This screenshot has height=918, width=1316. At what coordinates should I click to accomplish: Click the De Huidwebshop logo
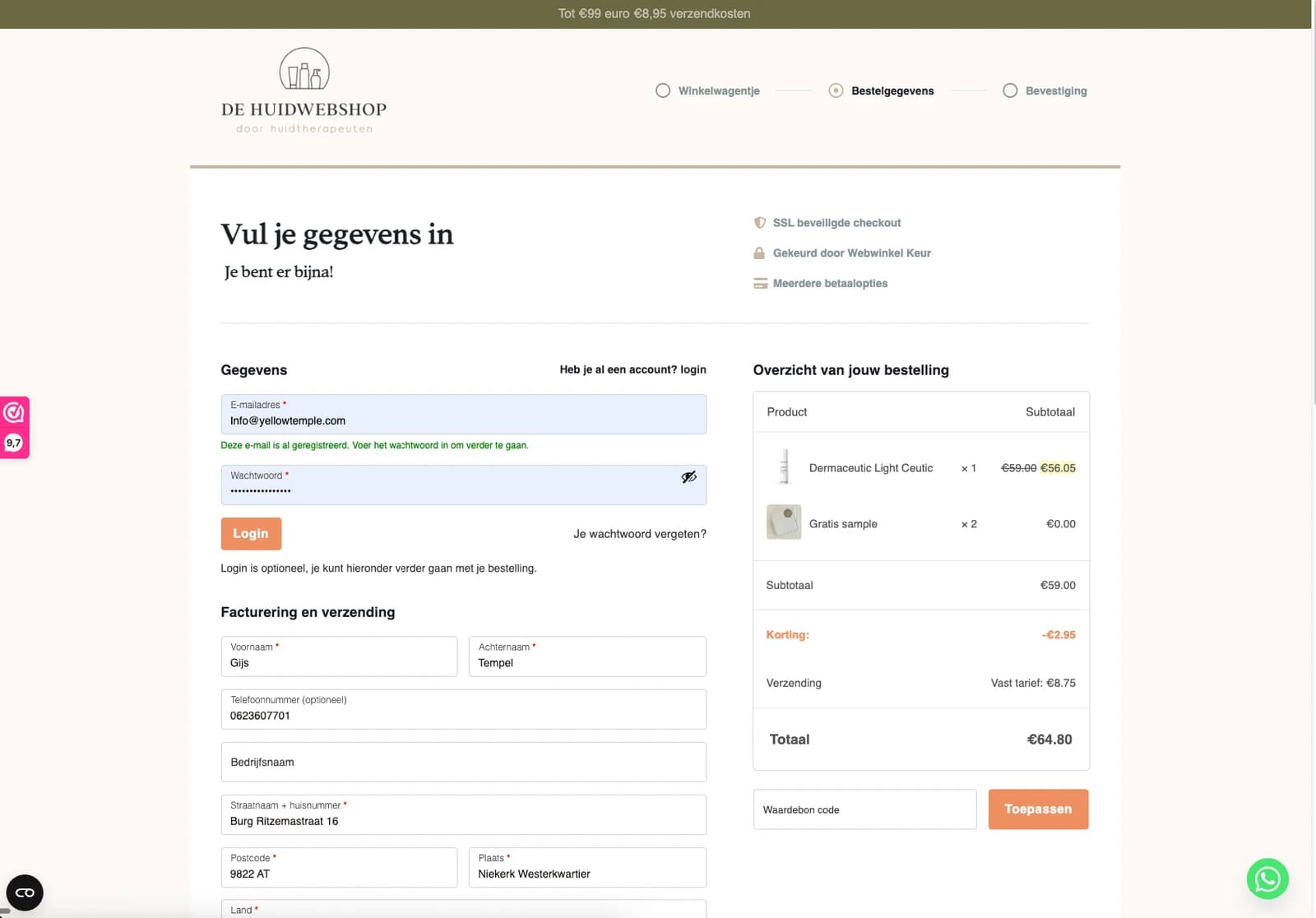coord(304,90)
